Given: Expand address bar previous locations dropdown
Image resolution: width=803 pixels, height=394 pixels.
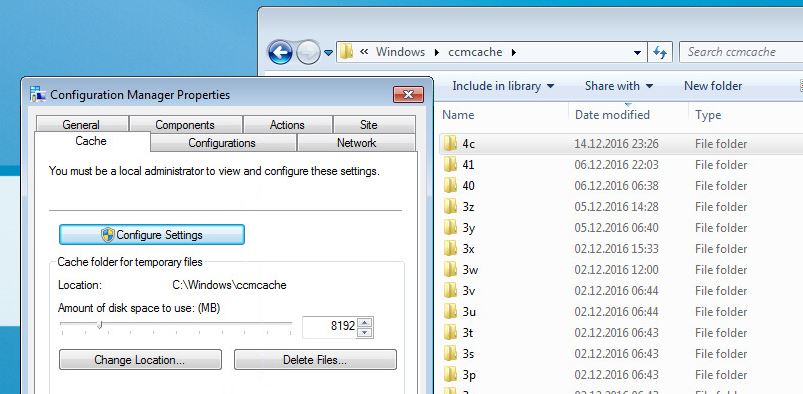Looking at the screenshot, I should [x=638, y=52].
